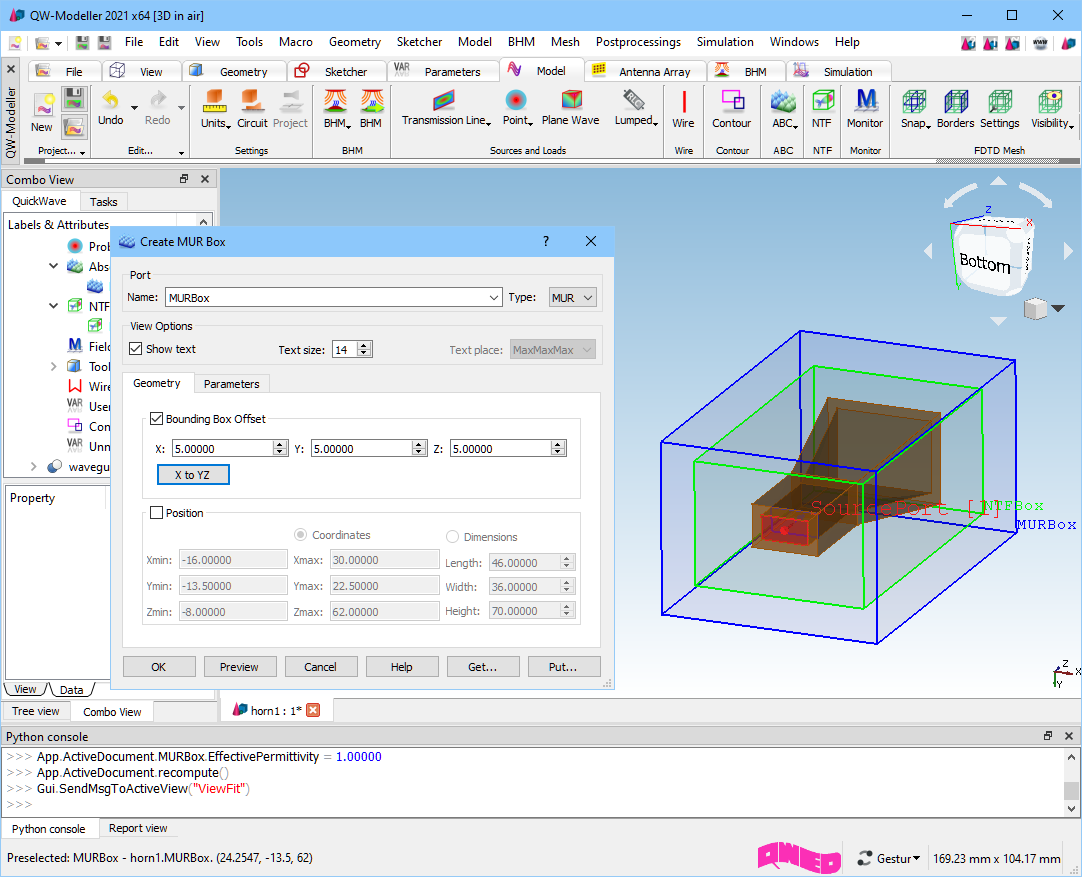Screen dimensions: 1082x877
Task: Expand the wavegu tree node
Action: pyautogui.click(x=33, y=466)
